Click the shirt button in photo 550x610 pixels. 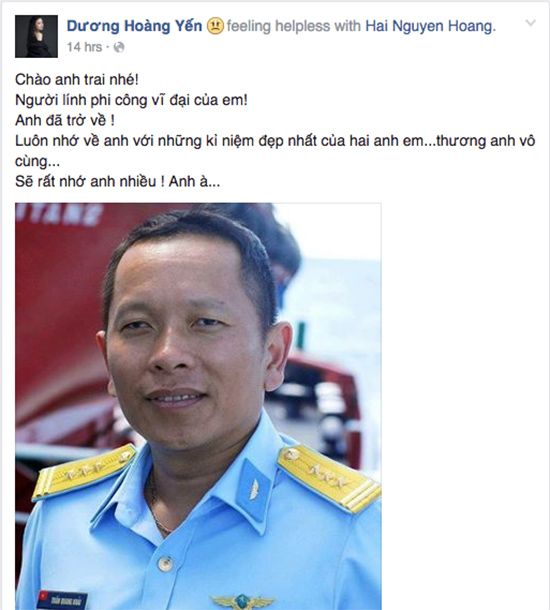click(x=165, y=563)
